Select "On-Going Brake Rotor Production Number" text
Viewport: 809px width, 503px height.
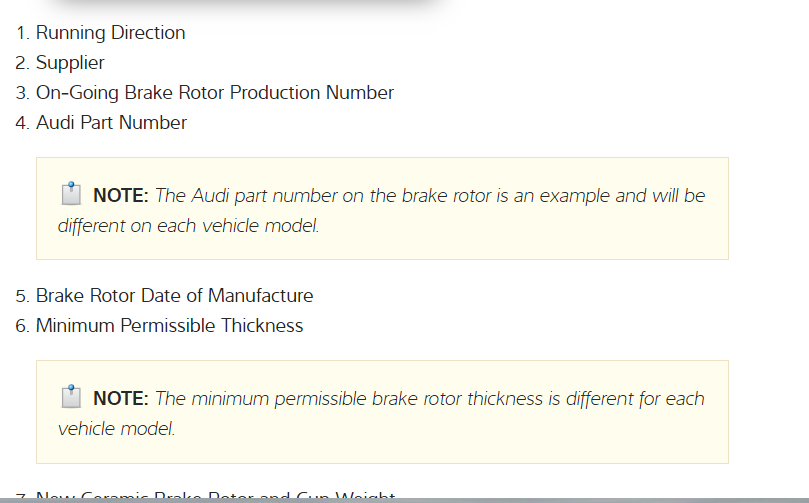coord(215,93)
